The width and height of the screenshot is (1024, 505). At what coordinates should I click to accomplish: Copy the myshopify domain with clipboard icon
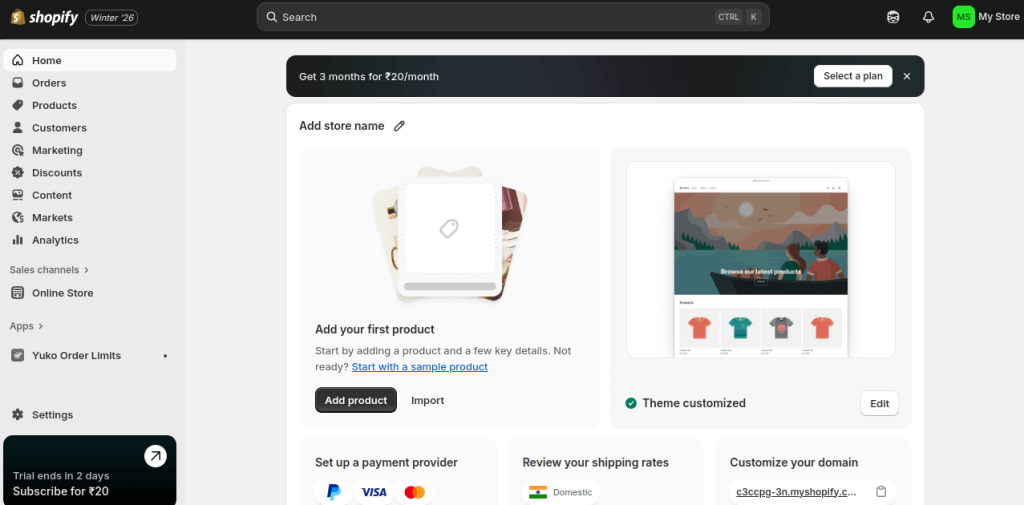881,492
